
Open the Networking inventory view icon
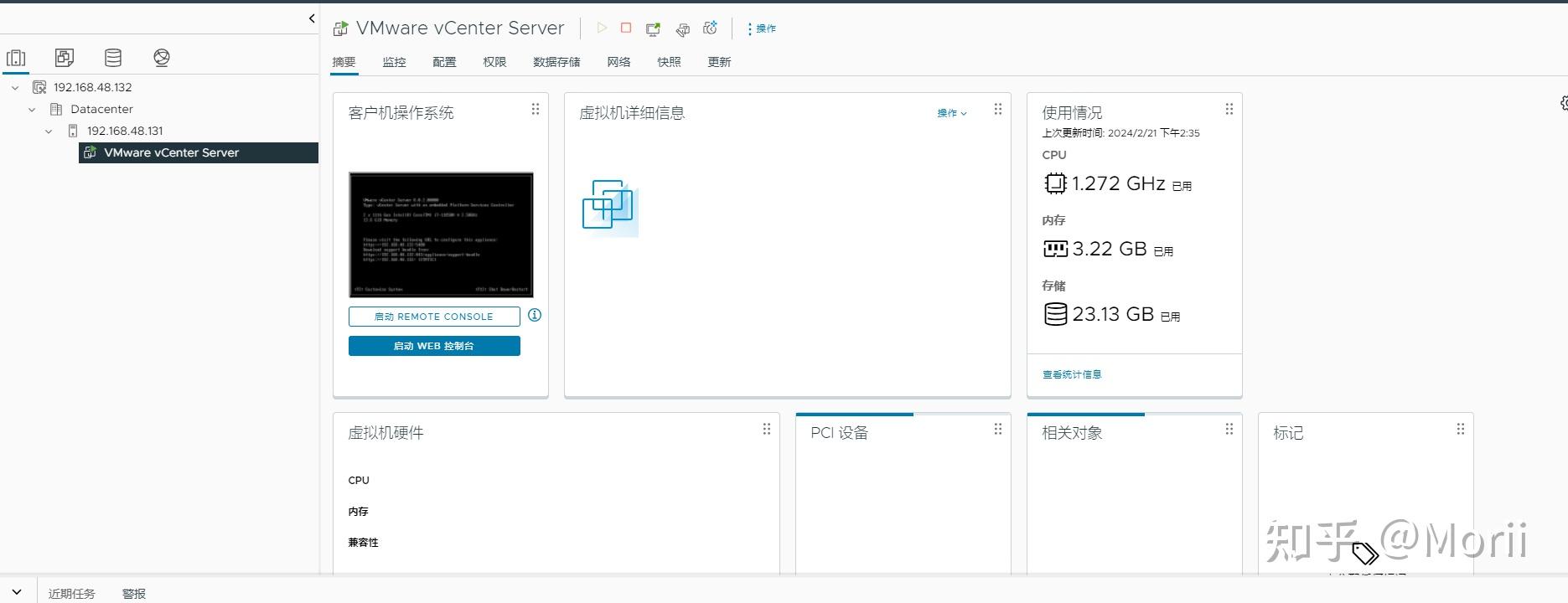pos(162,58)
